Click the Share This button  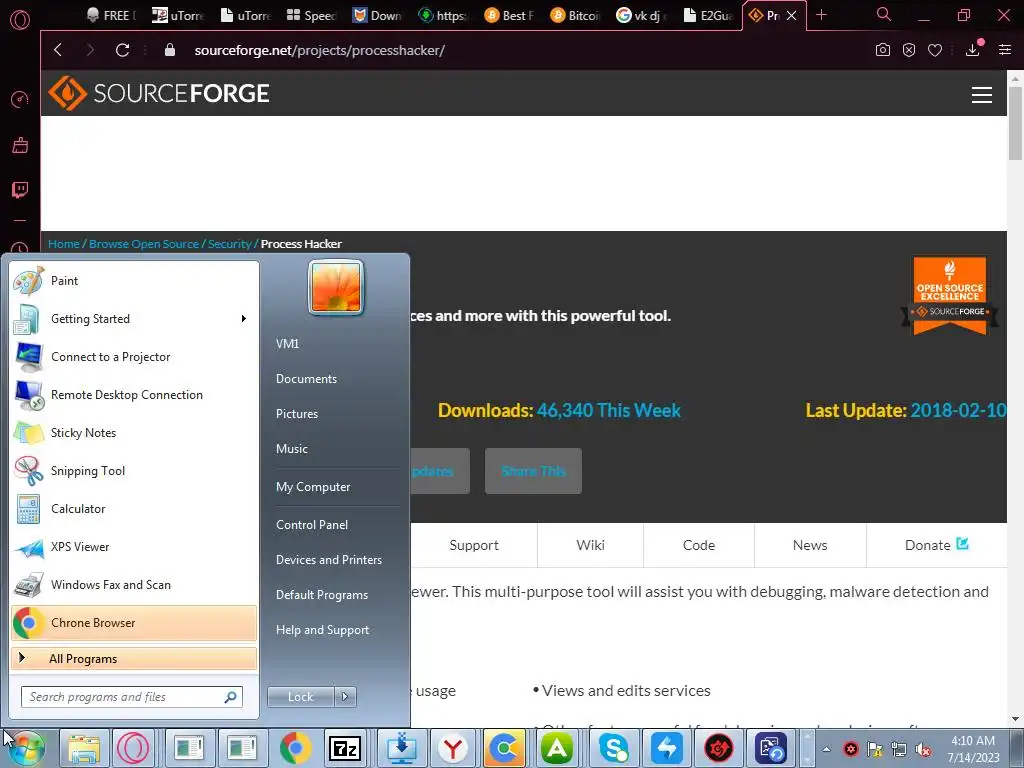[533, 471]
